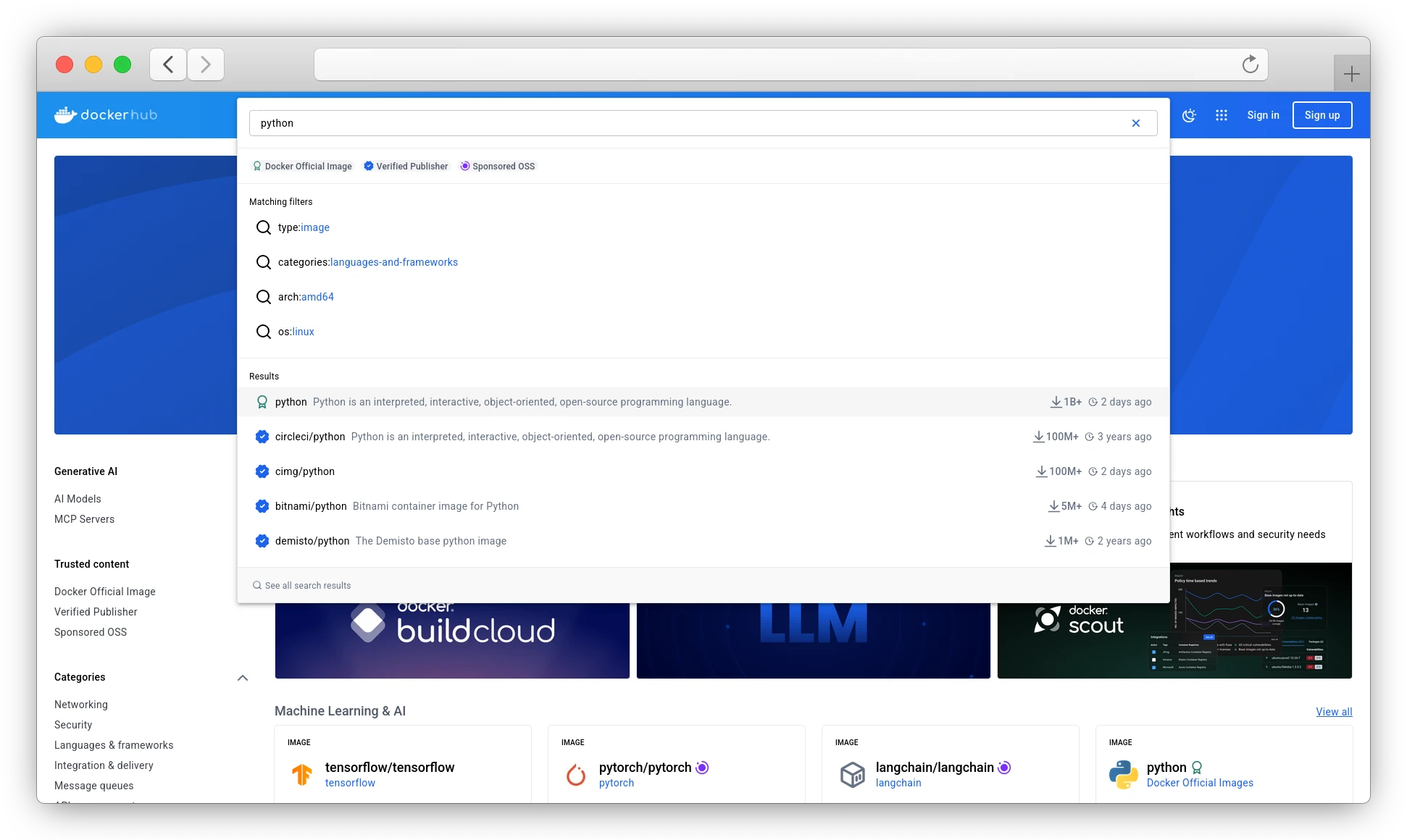Click the Sign up button

click(x=1322, y=114)
